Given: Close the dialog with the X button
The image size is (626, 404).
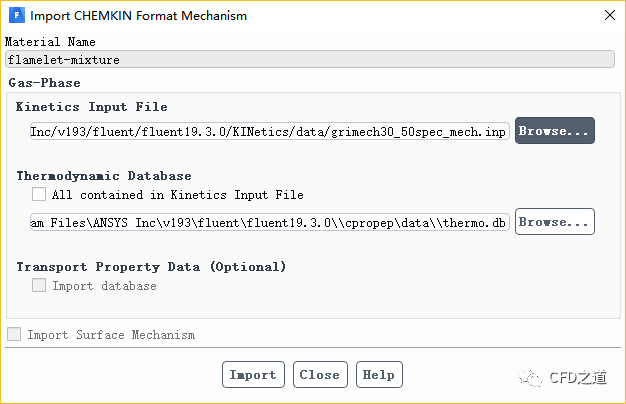Looking at the screenshot, I should (x=610, y=16).
